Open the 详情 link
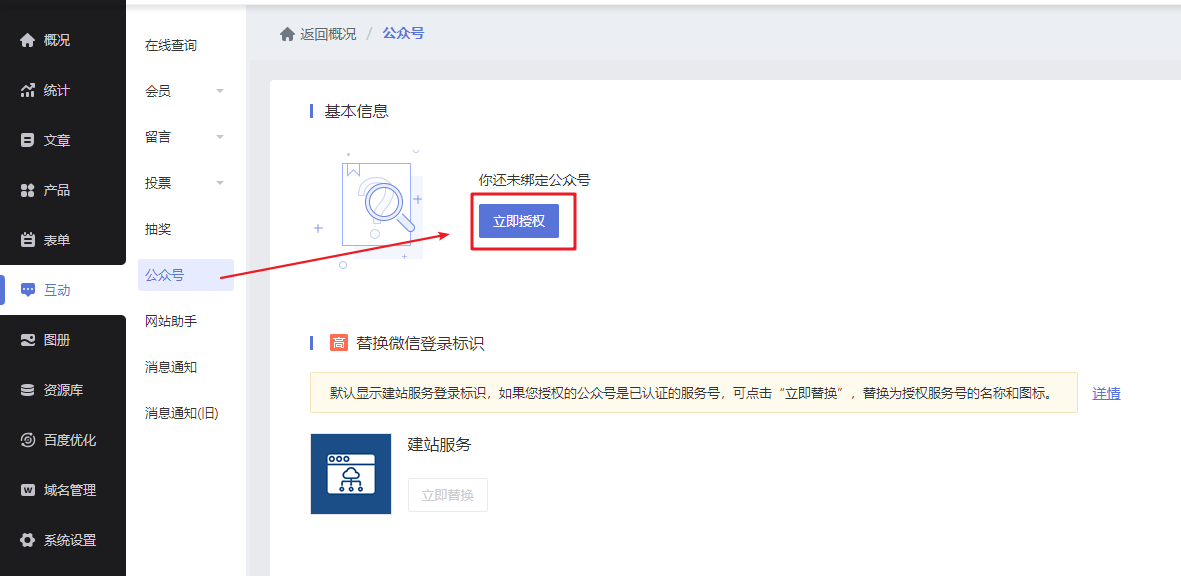Image resolution: width=1181 pixels, height=576 pixels. pyautogui.click(x=1106, y=393)
